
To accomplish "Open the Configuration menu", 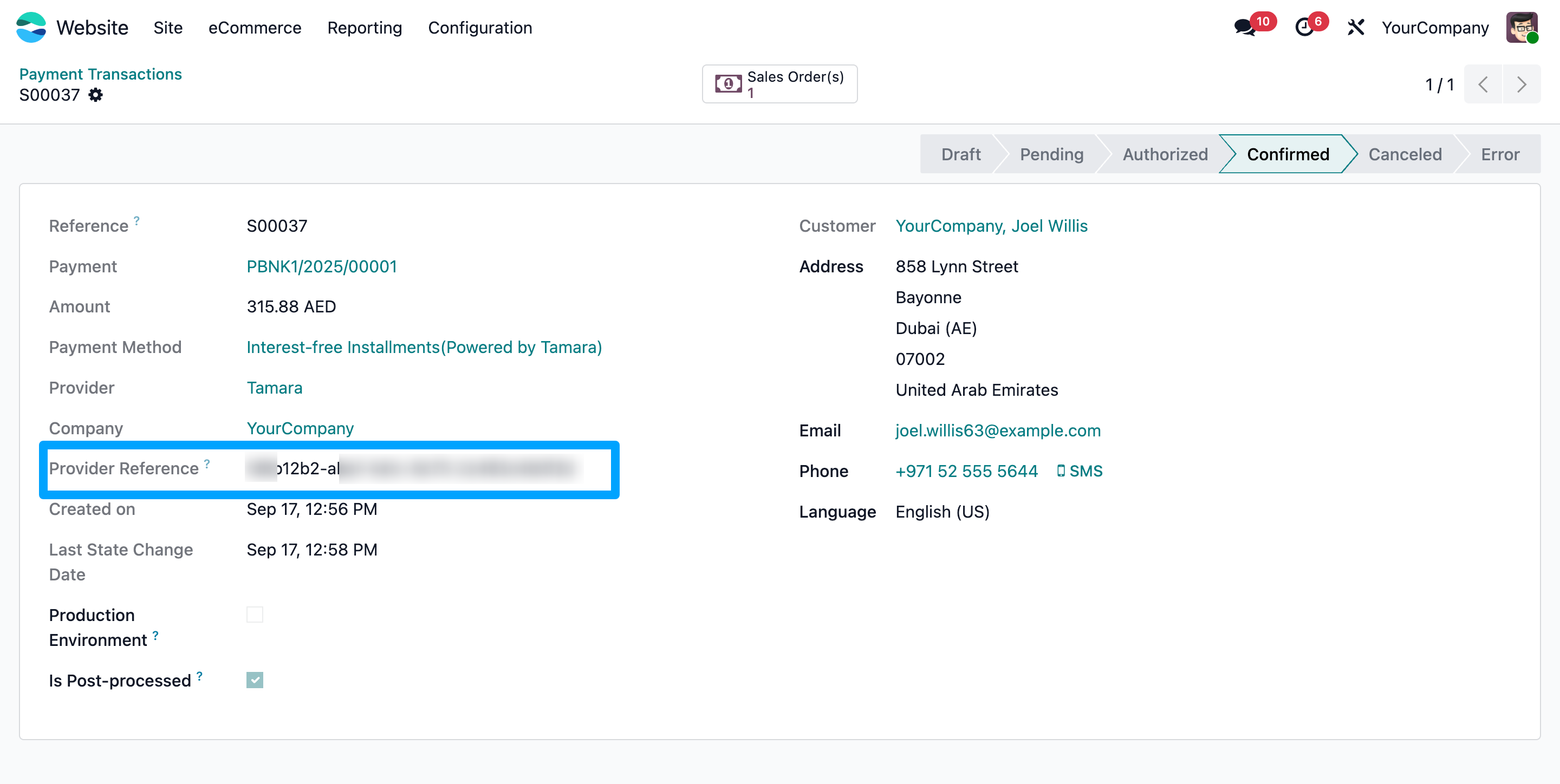I will pyautogui.click(x=480, y=28).
